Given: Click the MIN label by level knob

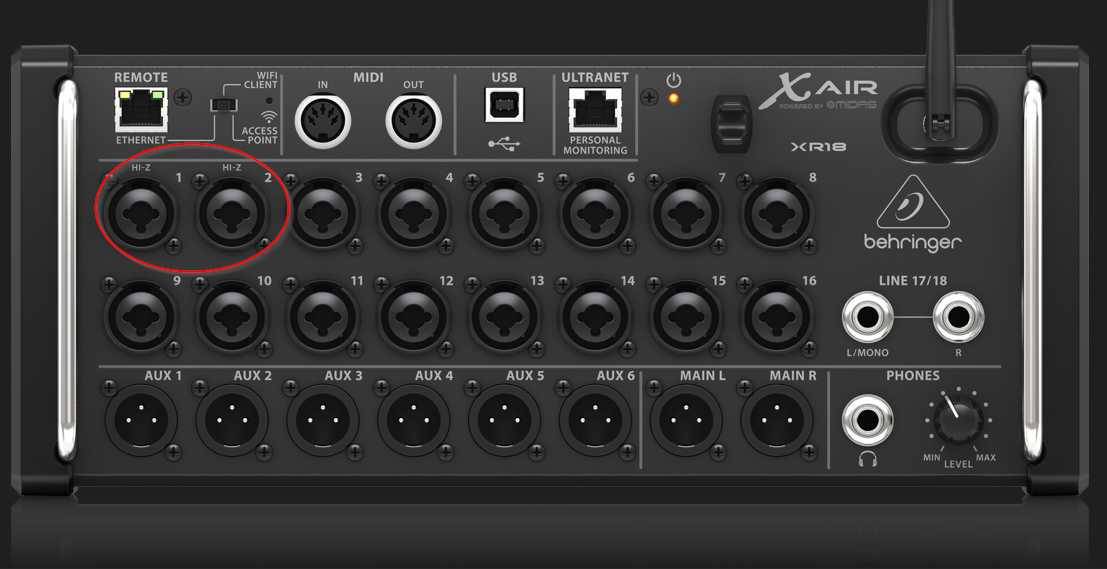Looking at the screenshot, I should click(931, 457).
